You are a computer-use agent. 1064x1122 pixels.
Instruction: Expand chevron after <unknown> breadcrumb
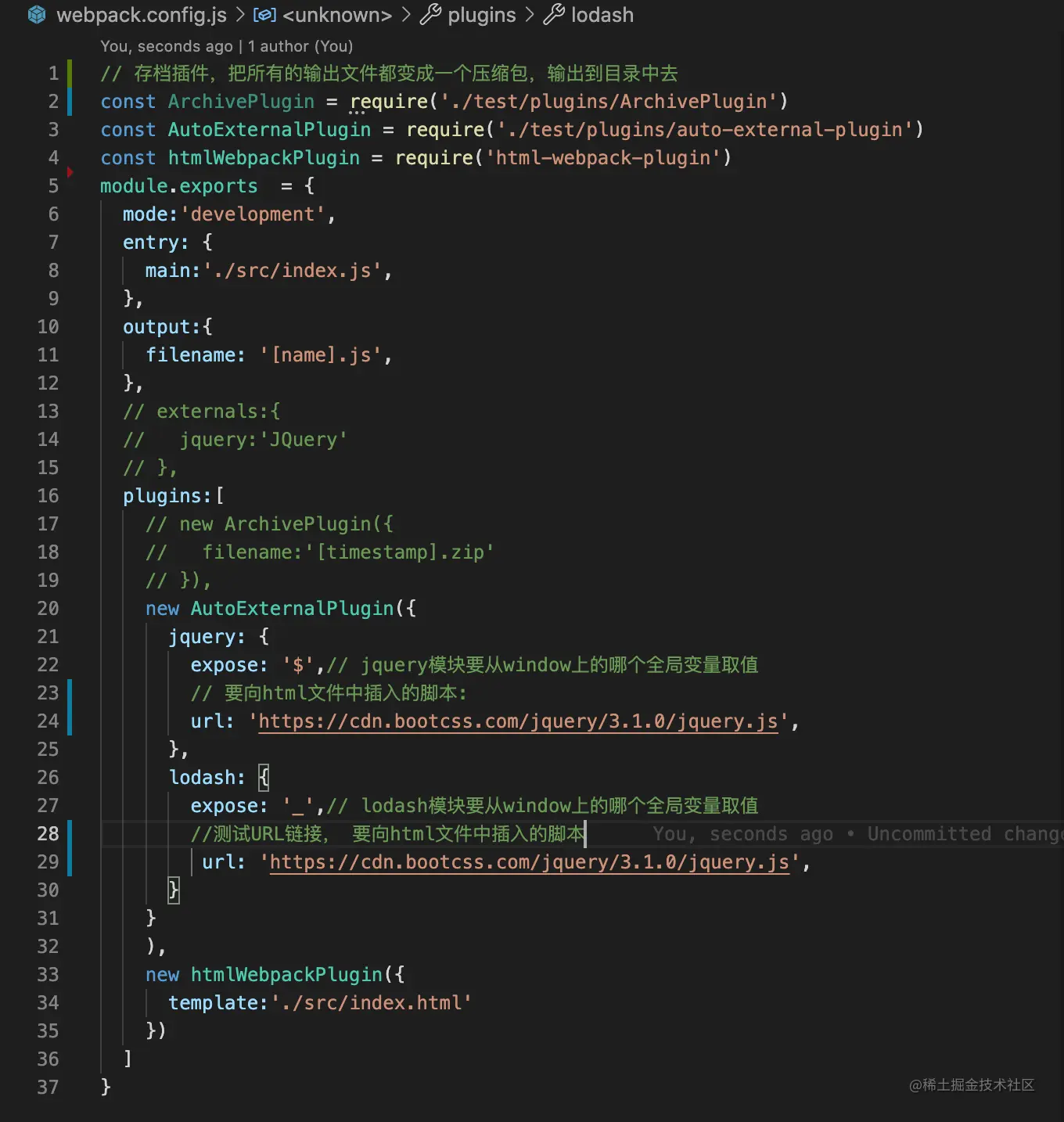[x=406, y=15]
